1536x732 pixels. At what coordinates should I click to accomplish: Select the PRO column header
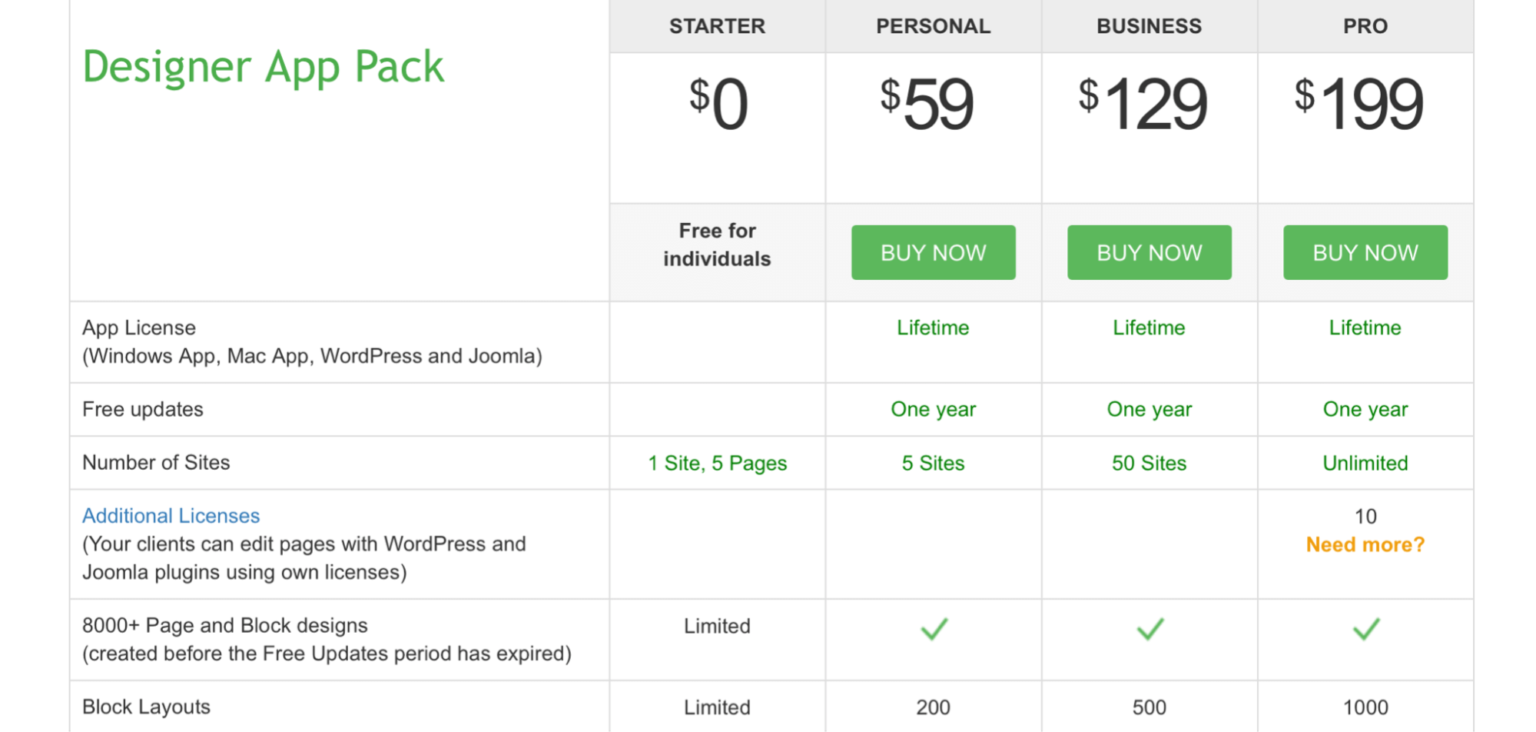point(1365,26)
